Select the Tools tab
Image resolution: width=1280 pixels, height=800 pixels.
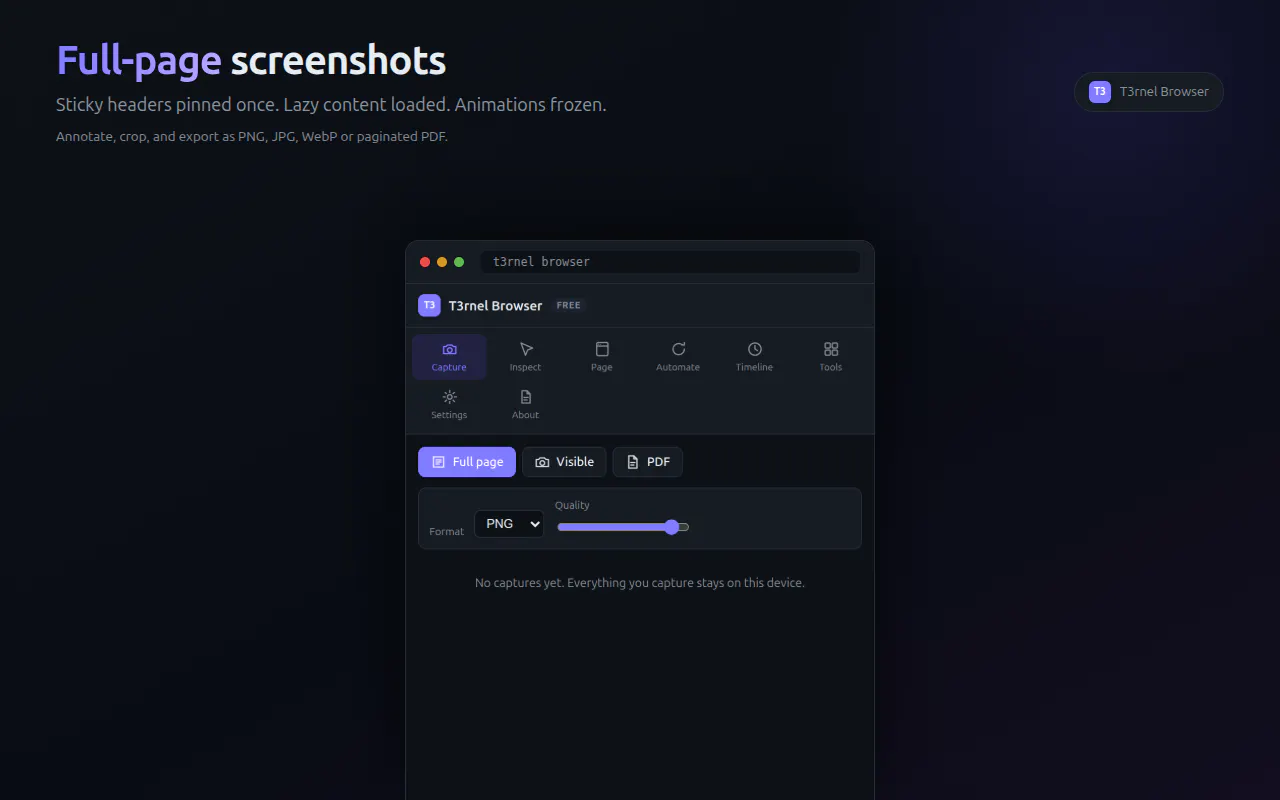tap(831, 357)
